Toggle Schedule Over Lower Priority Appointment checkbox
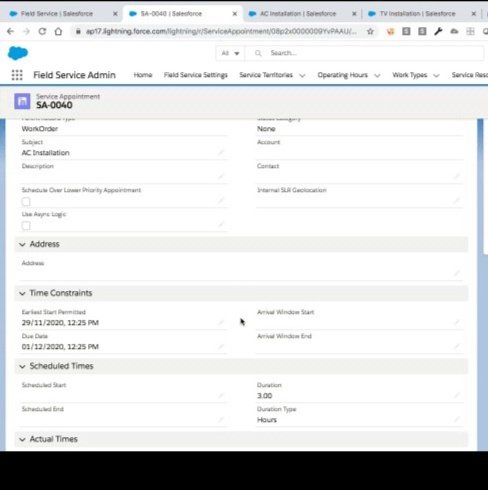This screenshot has width=488, height=490. pyautogui.click(x=26, y=202)
